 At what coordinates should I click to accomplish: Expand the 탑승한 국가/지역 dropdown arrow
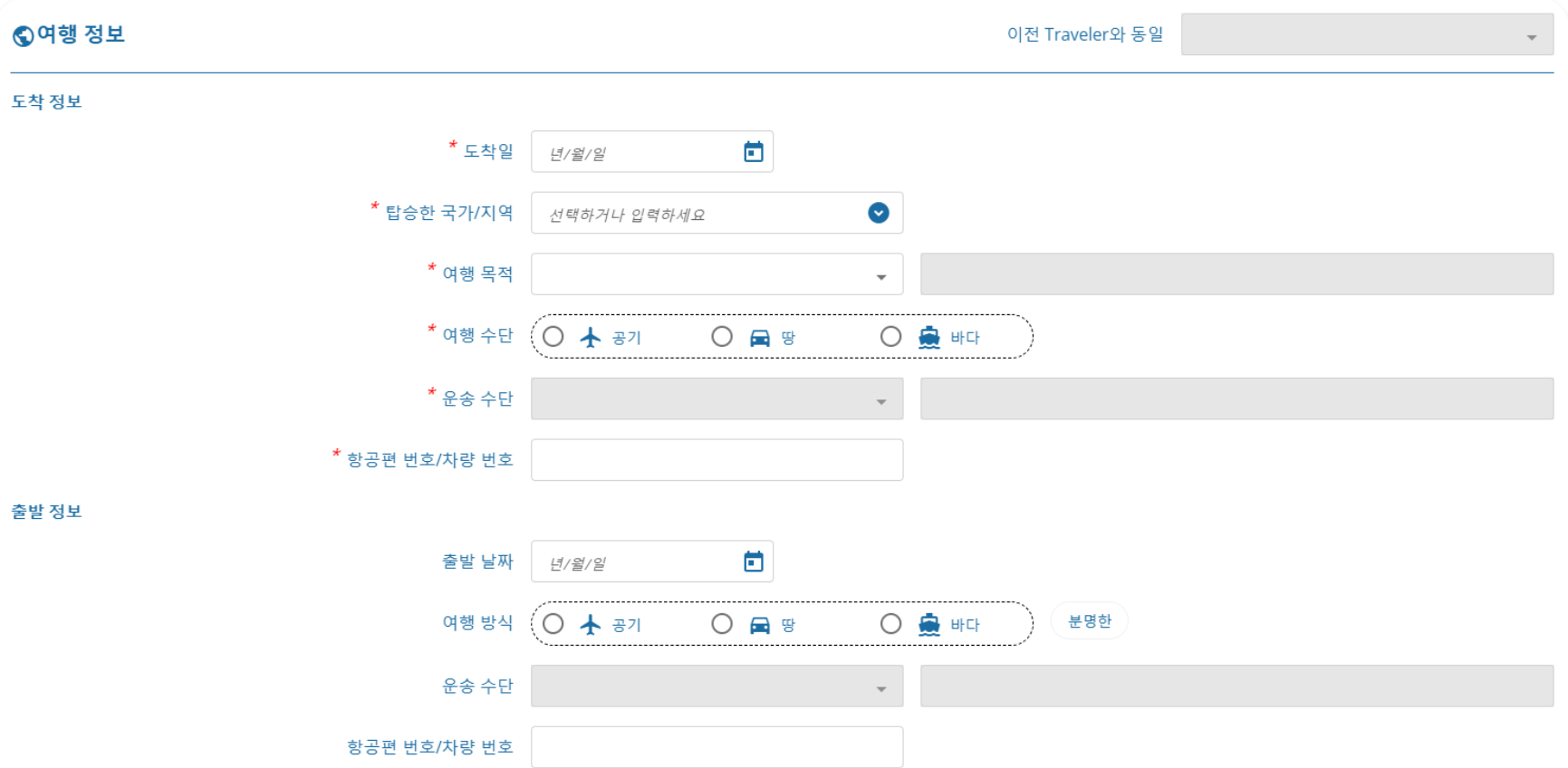coord(878,213)
